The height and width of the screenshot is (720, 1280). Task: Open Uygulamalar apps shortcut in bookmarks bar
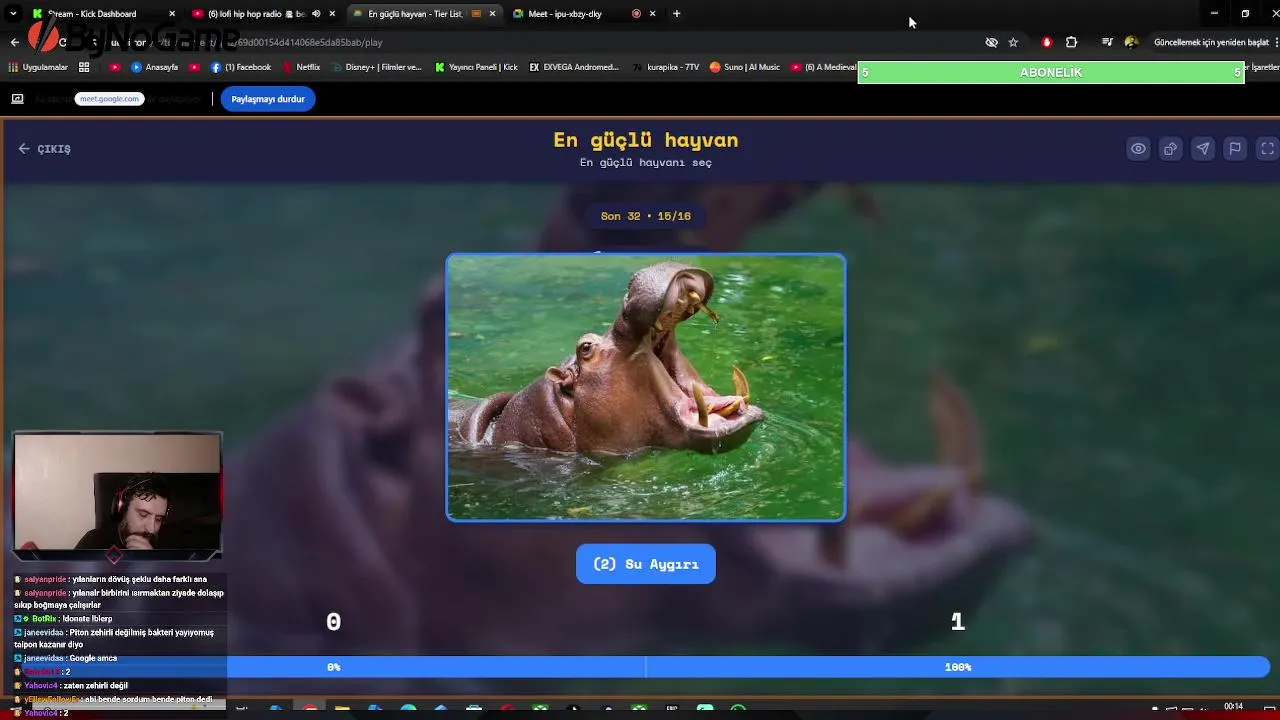38,67
